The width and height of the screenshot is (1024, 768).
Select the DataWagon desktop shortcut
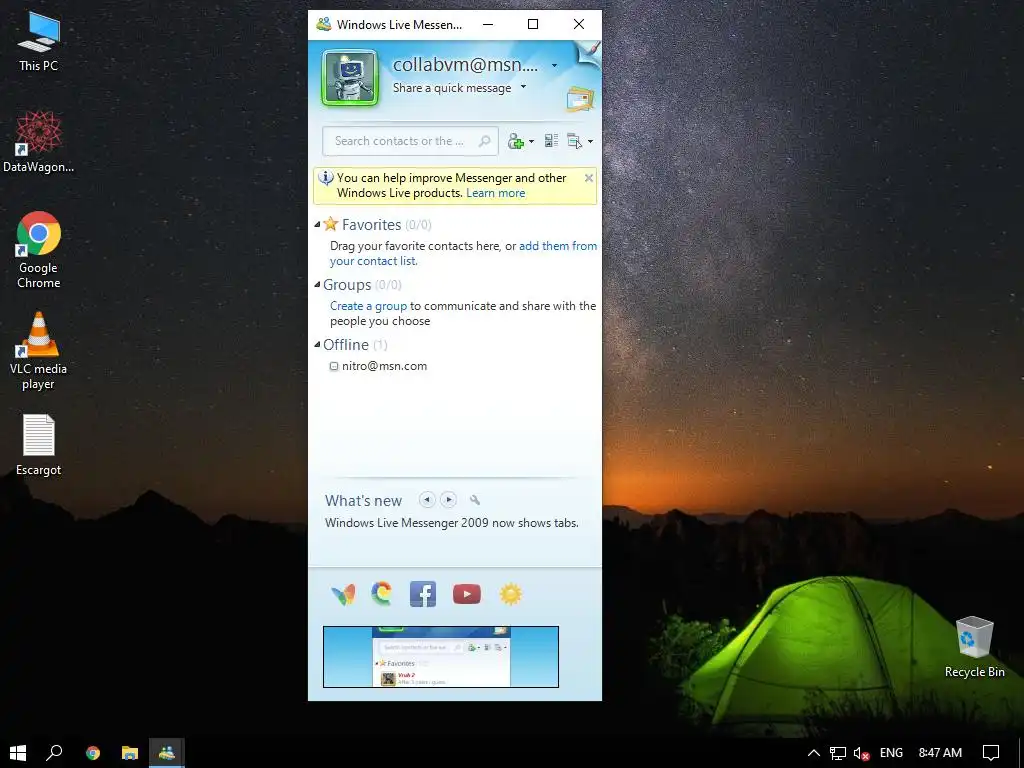pos(39,142)
